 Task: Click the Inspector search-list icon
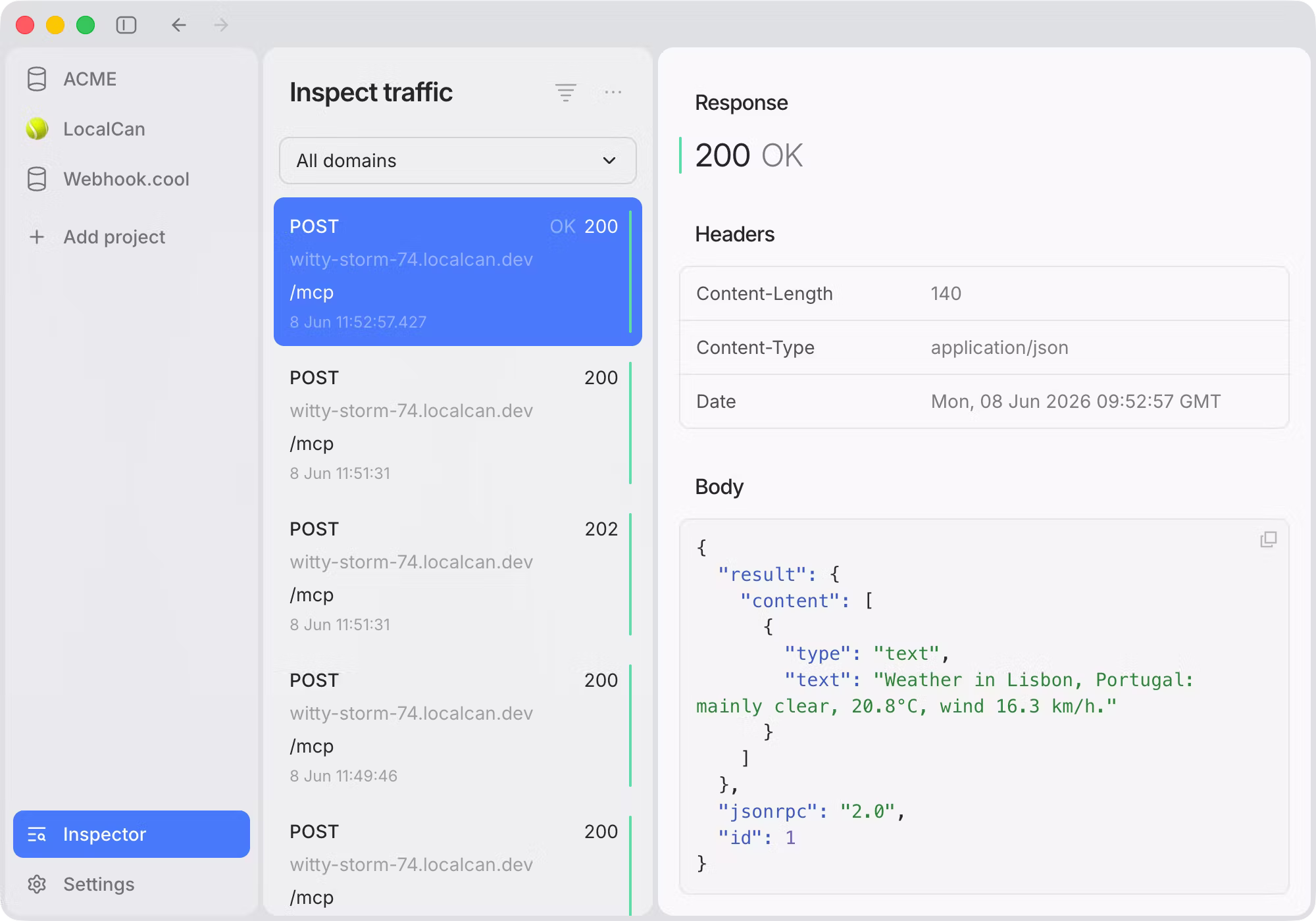[37, 834]
